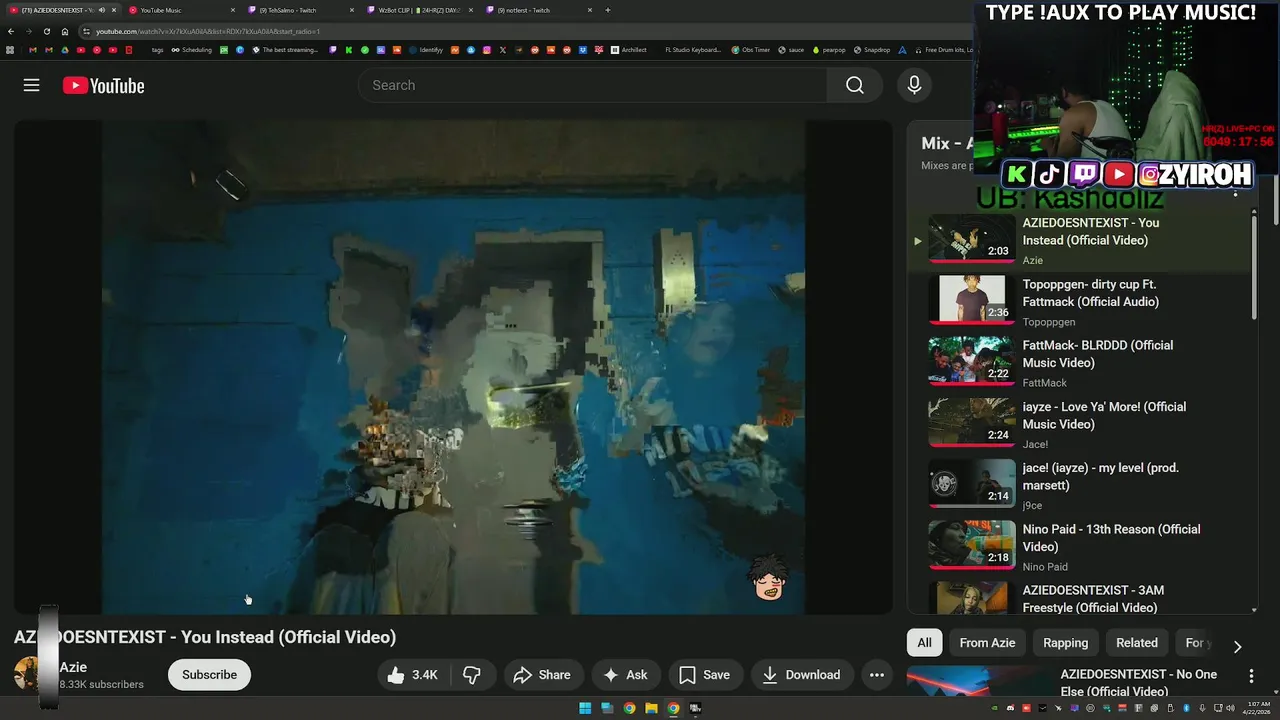
Task: View site information icon in address bar
Action: tap(86, 31)
